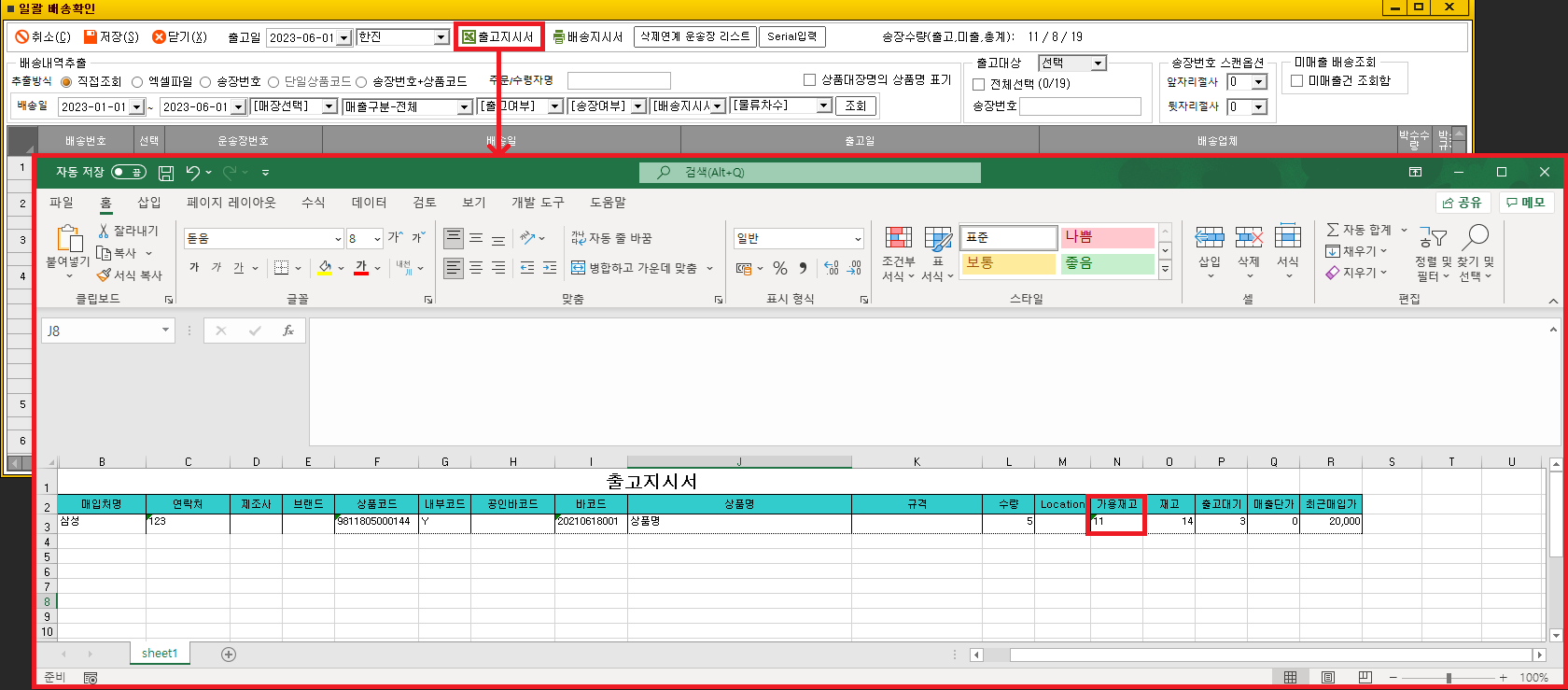This screenshot has width=1568, height=690.
Task: Expand the 한진 courier dropdown
Action: point(441,37)
